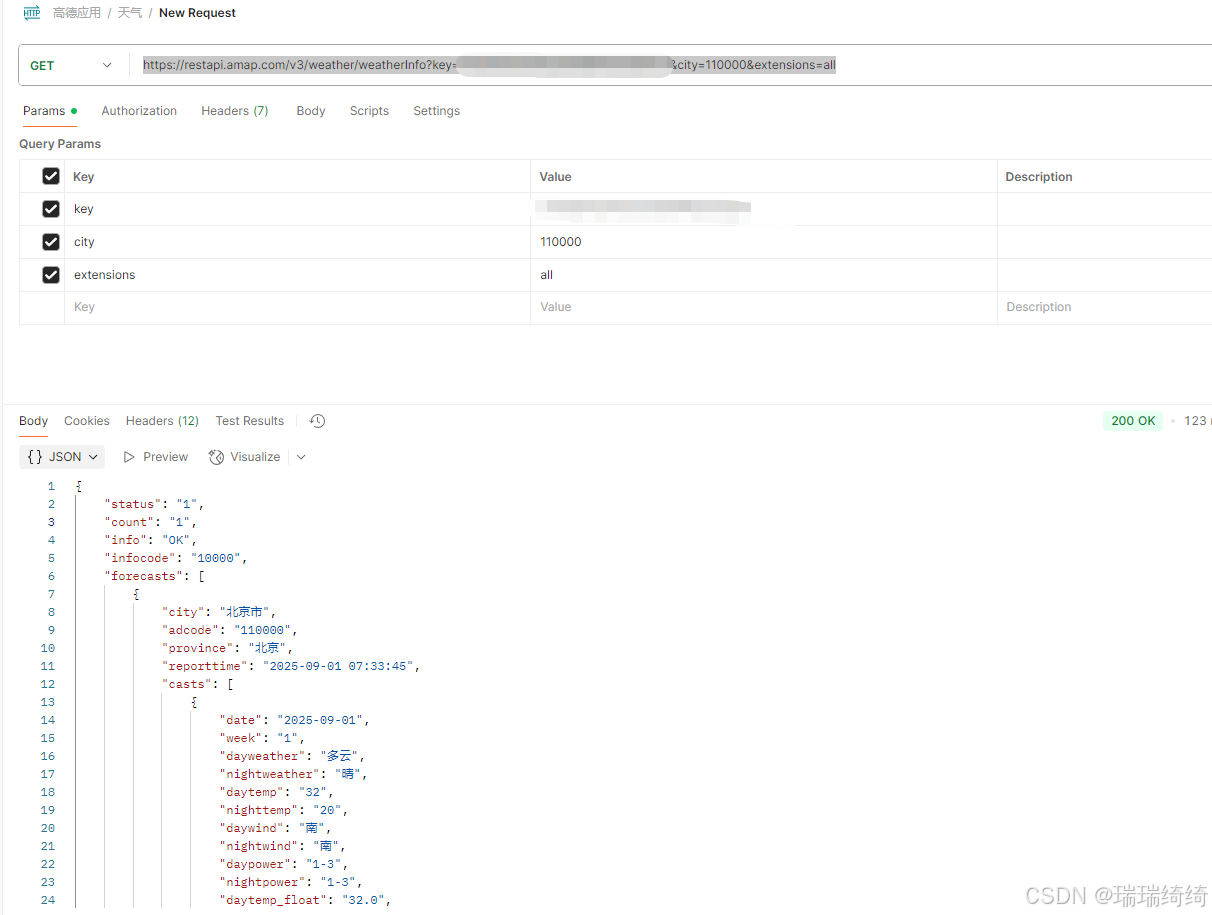Click the request URL input field
Screen dimensions: 1212x915
pos(672,66)
